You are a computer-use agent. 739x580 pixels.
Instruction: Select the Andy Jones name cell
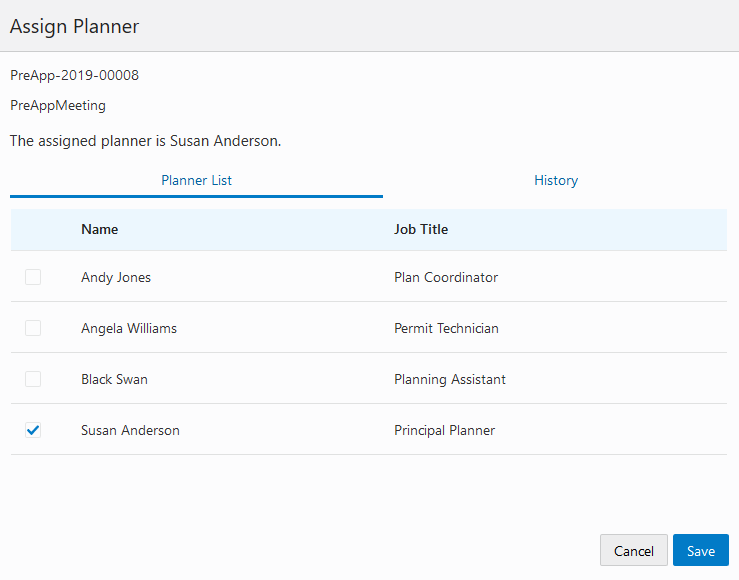point(116,277)
